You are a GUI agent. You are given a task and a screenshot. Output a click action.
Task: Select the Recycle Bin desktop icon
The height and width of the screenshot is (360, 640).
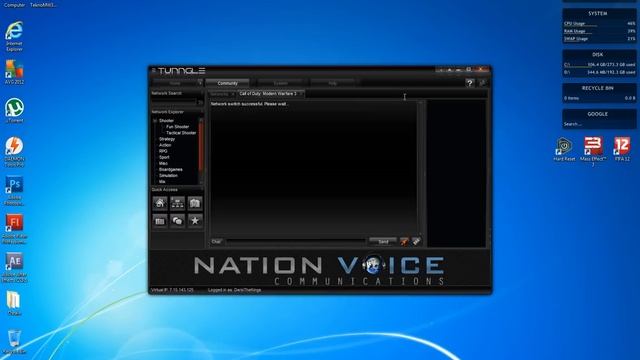14,342
